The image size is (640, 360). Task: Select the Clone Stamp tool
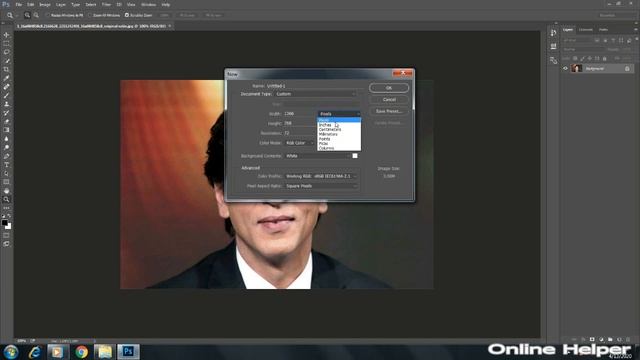tap(6, 104)
